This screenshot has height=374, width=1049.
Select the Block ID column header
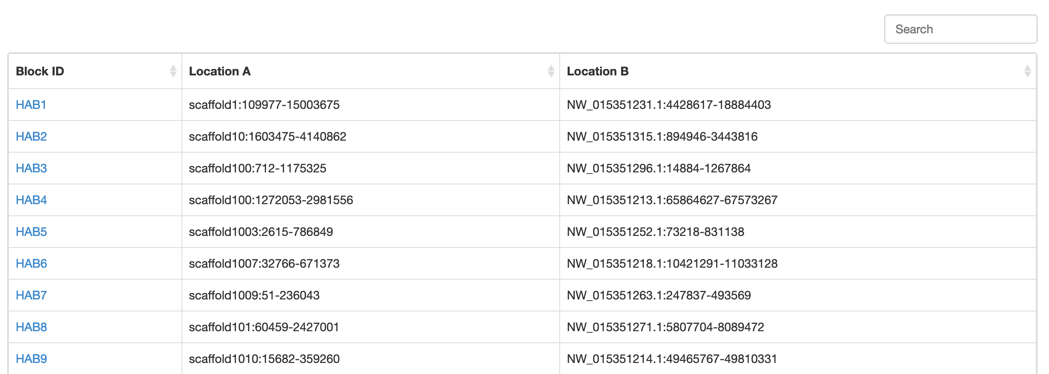95,71
